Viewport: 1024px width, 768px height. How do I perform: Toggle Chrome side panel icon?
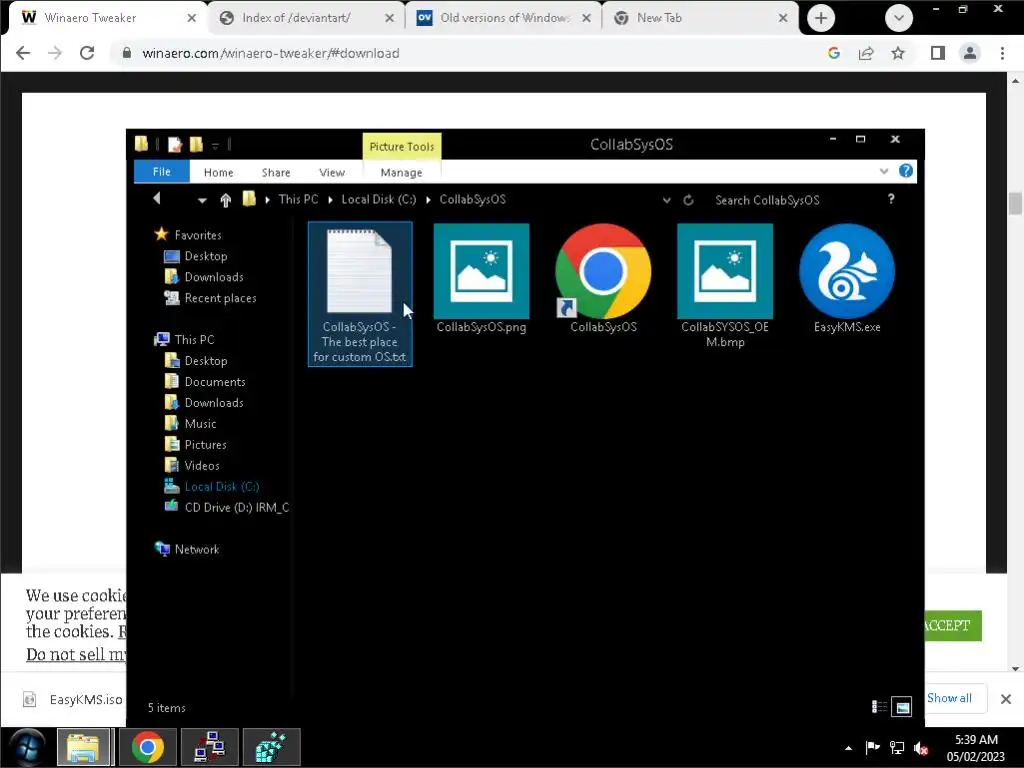click(x=938, y=53)
